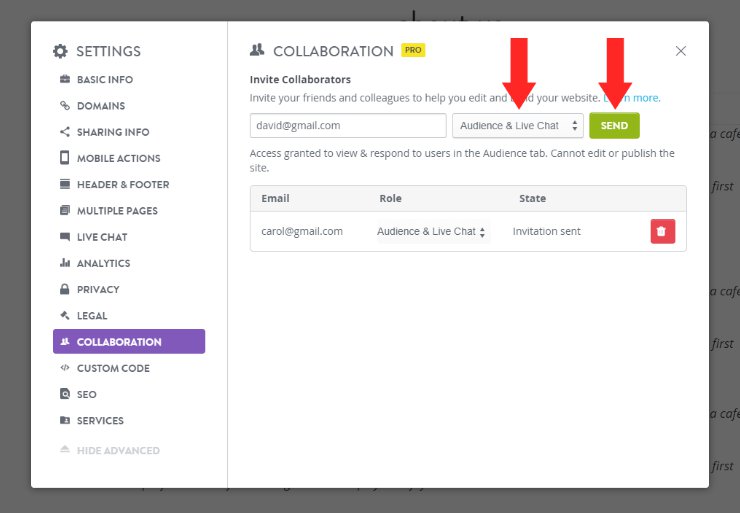Viewport: 740px width, 513px height.
Task: Click the yellow PRO badge
Action: 413,50
